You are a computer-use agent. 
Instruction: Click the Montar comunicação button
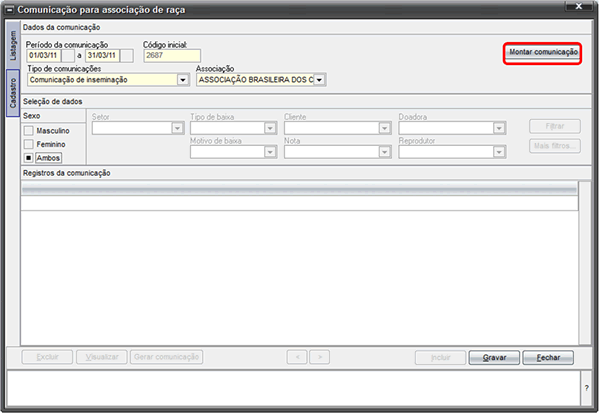click(x=543, y=52)
